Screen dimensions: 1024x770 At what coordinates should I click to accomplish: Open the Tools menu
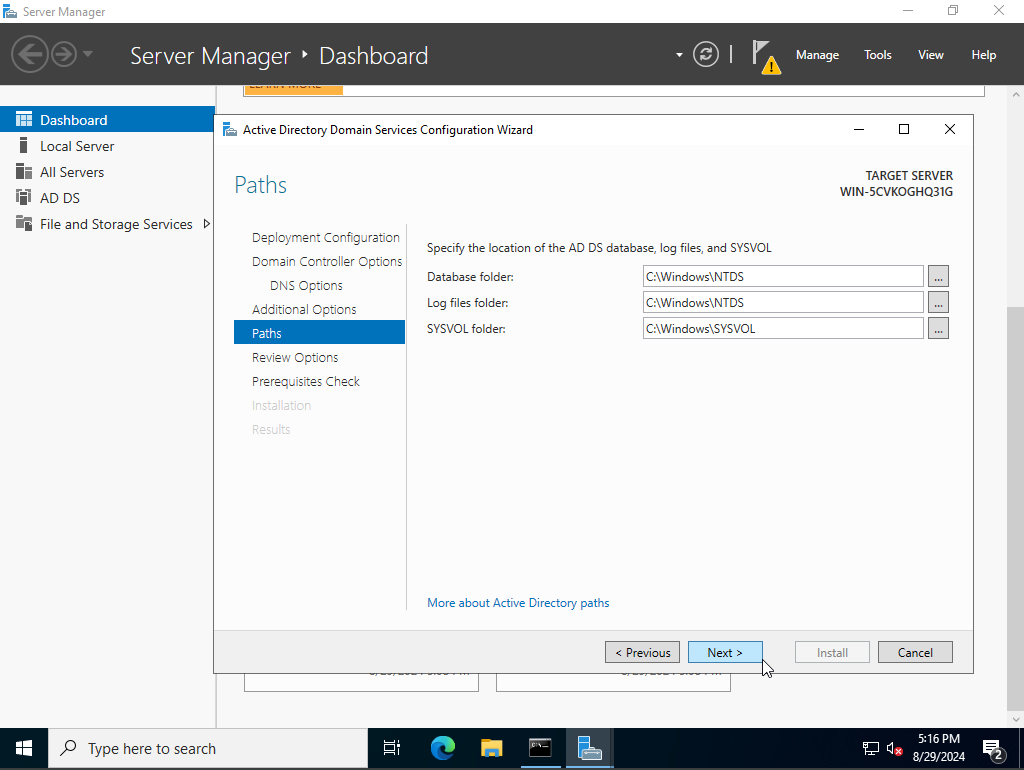click(x=878, y=55)
